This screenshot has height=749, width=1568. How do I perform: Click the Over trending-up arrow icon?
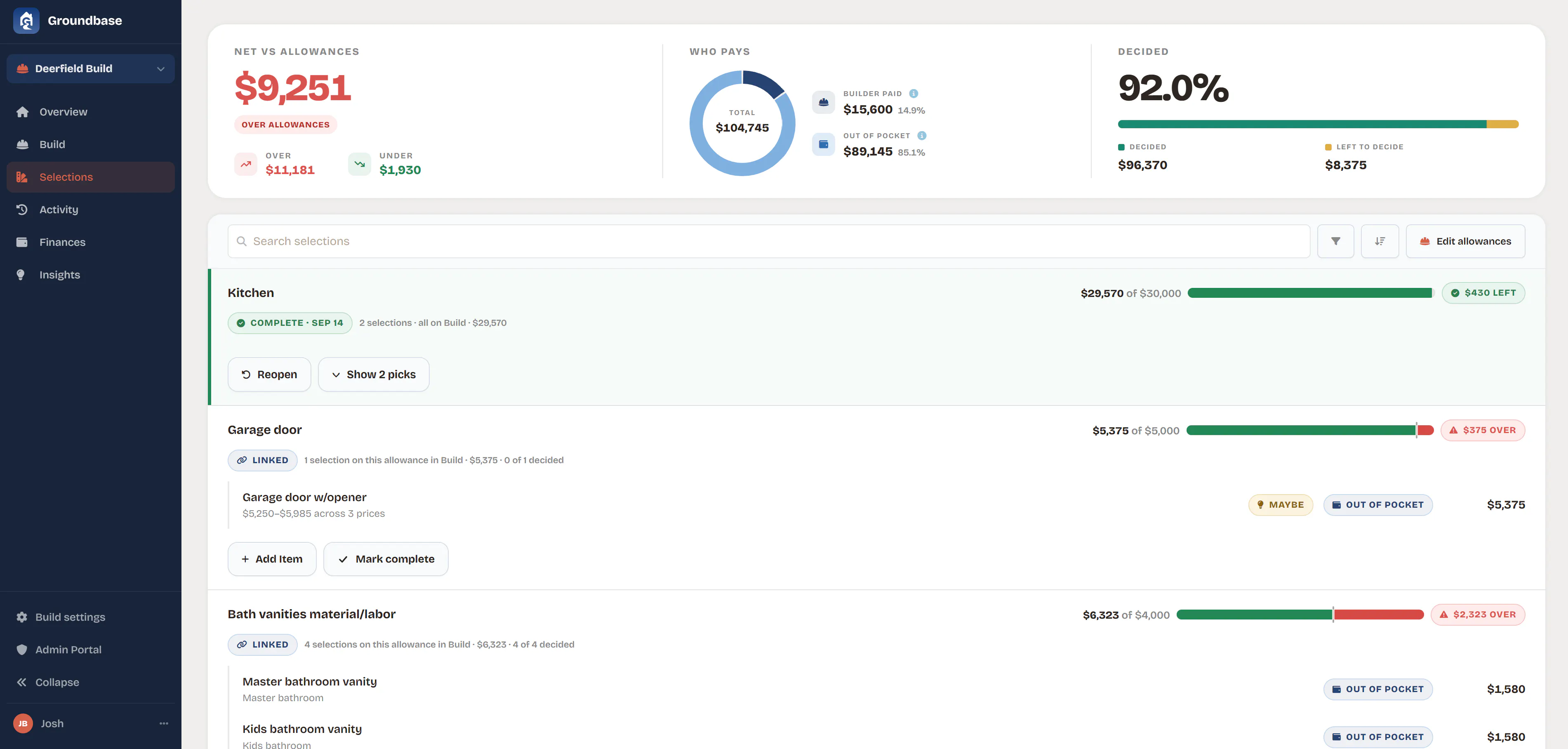coord(246,164)
